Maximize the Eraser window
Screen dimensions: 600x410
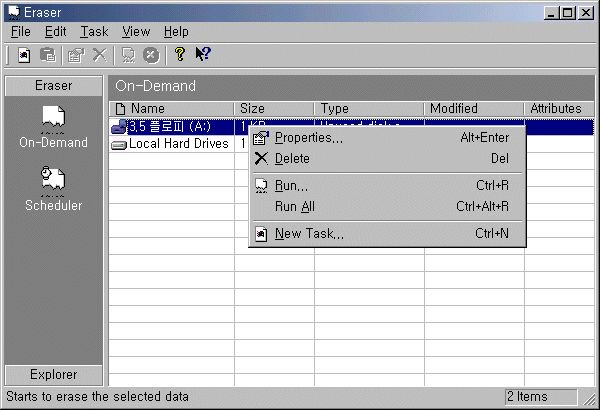point(567,13)
